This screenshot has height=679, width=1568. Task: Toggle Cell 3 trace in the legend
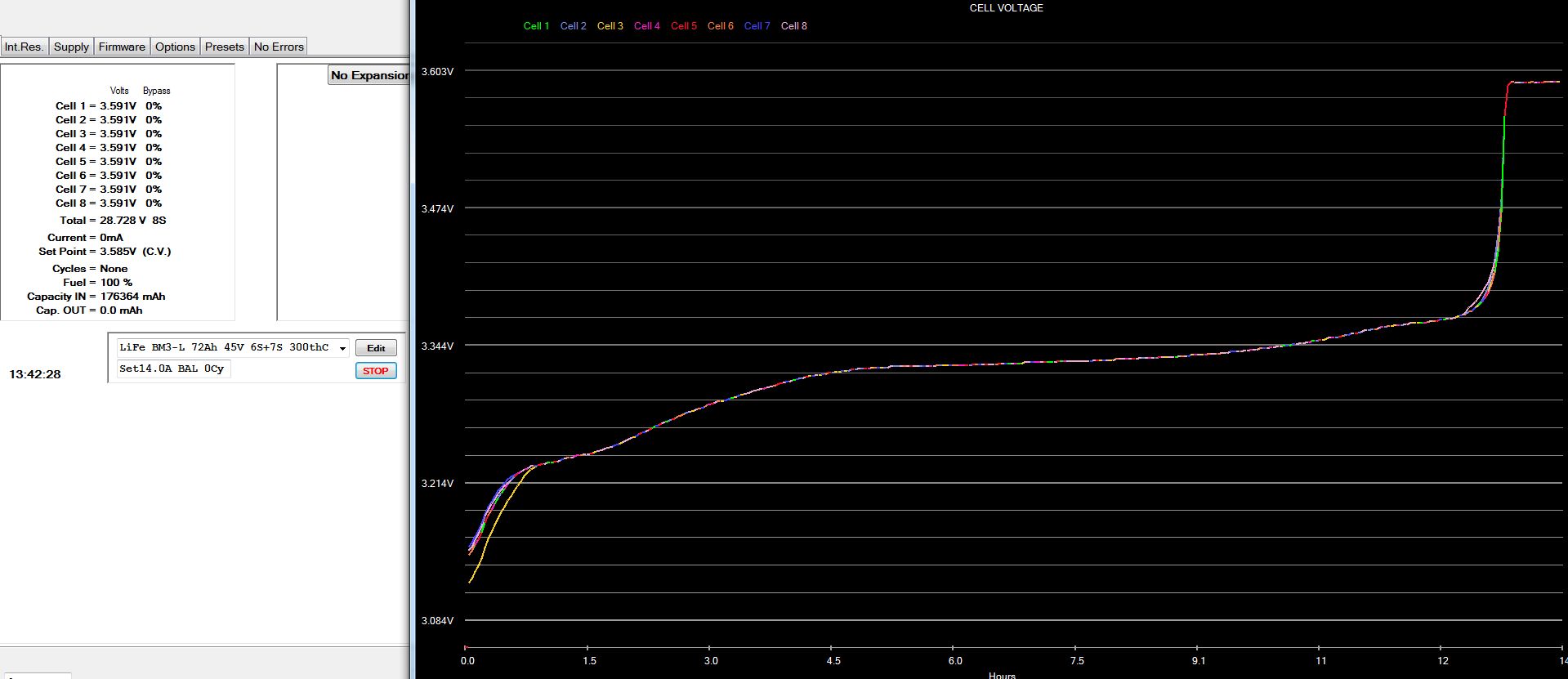[x=610, y=26]
